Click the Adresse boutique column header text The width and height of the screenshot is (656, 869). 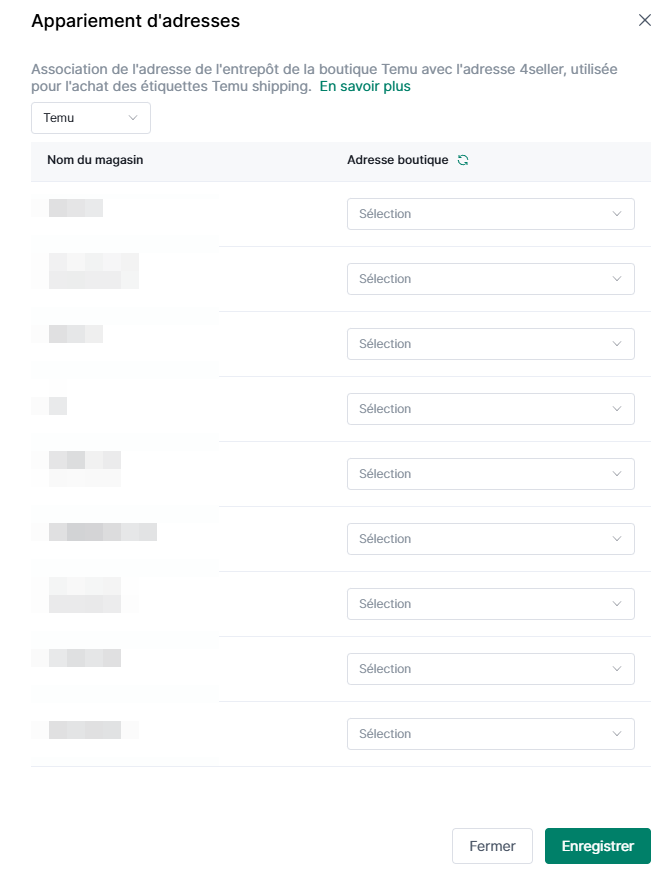pos(397,160)
